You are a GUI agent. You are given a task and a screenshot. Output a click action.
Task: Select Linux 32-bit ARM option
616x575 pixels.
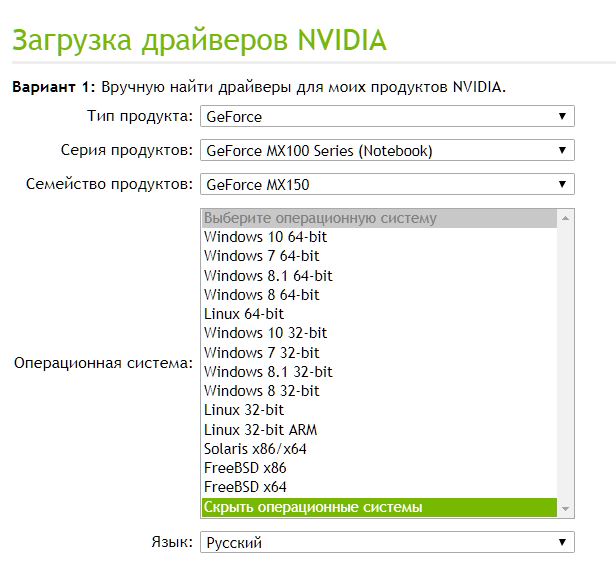pyautogui.click(x=379, y=430)
